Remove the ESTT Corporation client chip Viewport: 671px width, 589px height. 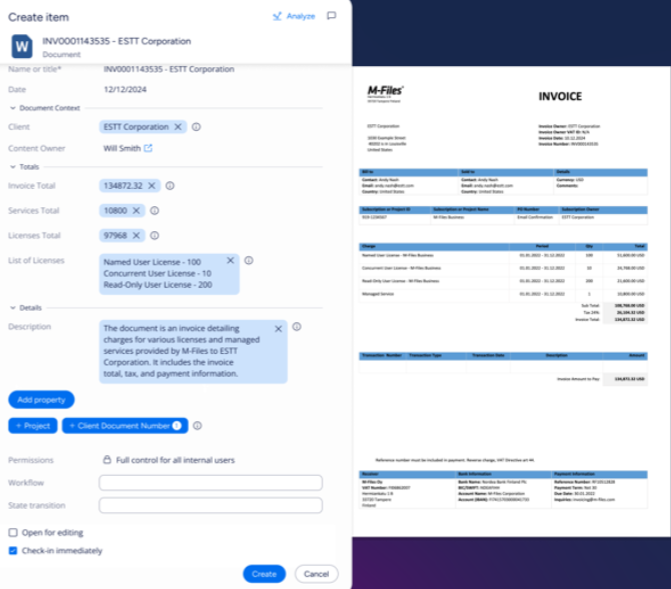point(178,127)
